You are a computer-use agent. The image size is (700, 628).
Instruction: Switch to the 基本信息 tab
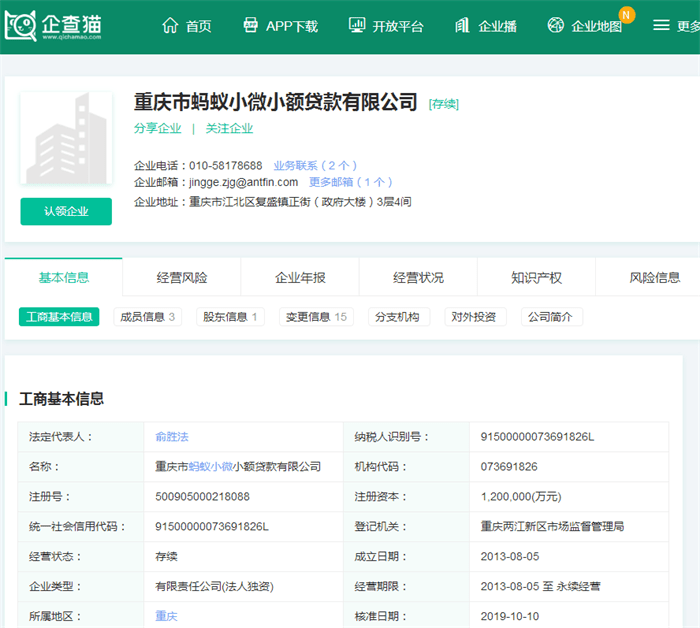point(63,278)
